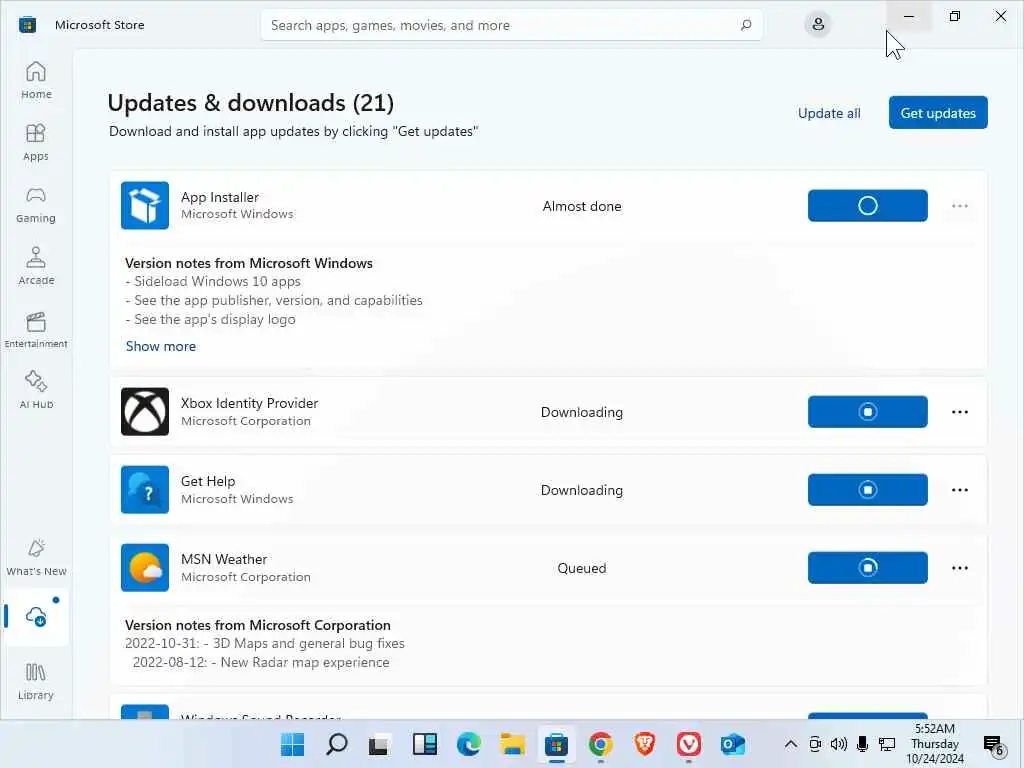Viewport: 1024px width, 768px height.
Task: Click the search magnifier icon in search box
Action: click(746, 25)
